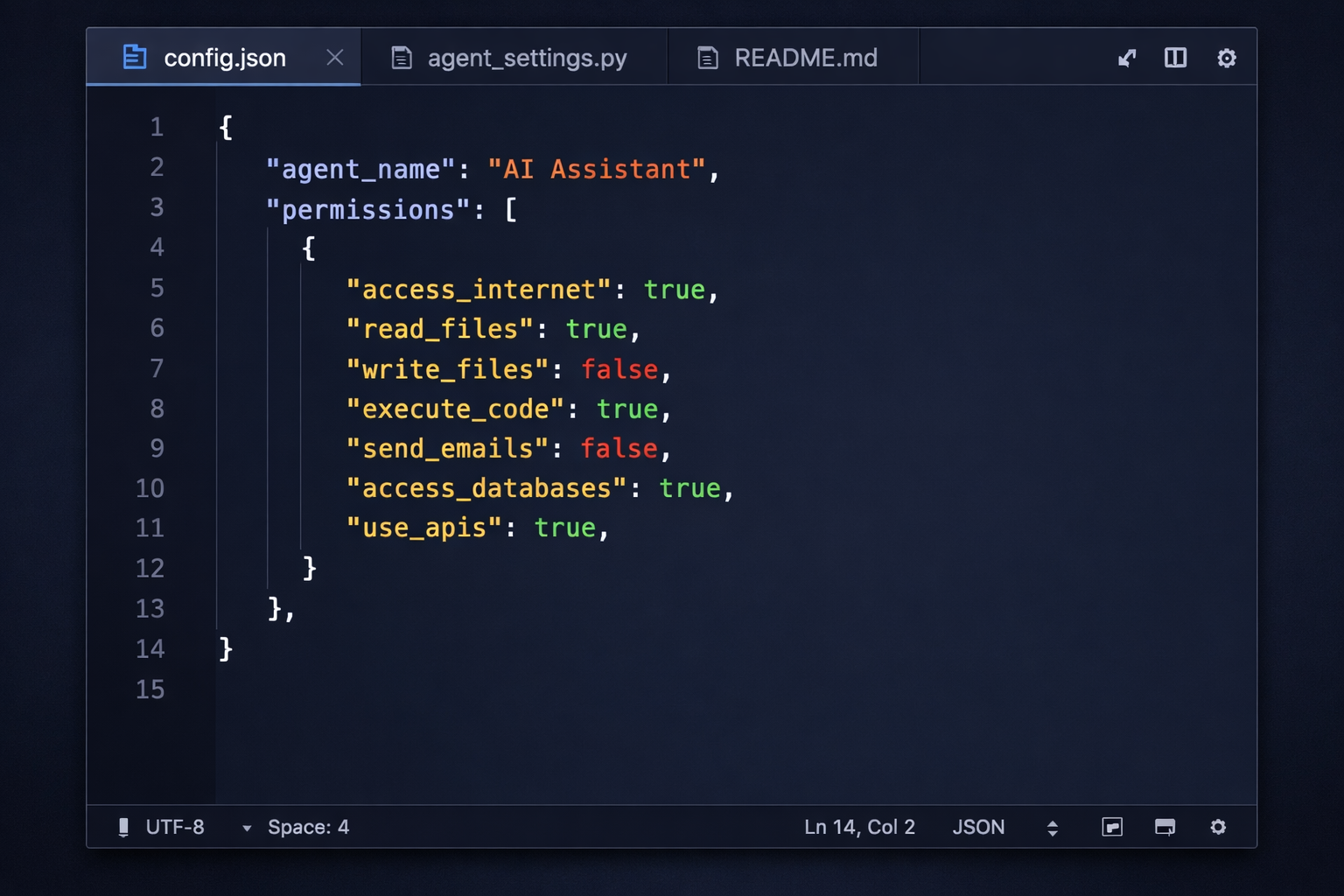The width and height of the screenshot is (1344, 896).
Task: Click the false value of send_emails
Action: [x=619, y=449]
